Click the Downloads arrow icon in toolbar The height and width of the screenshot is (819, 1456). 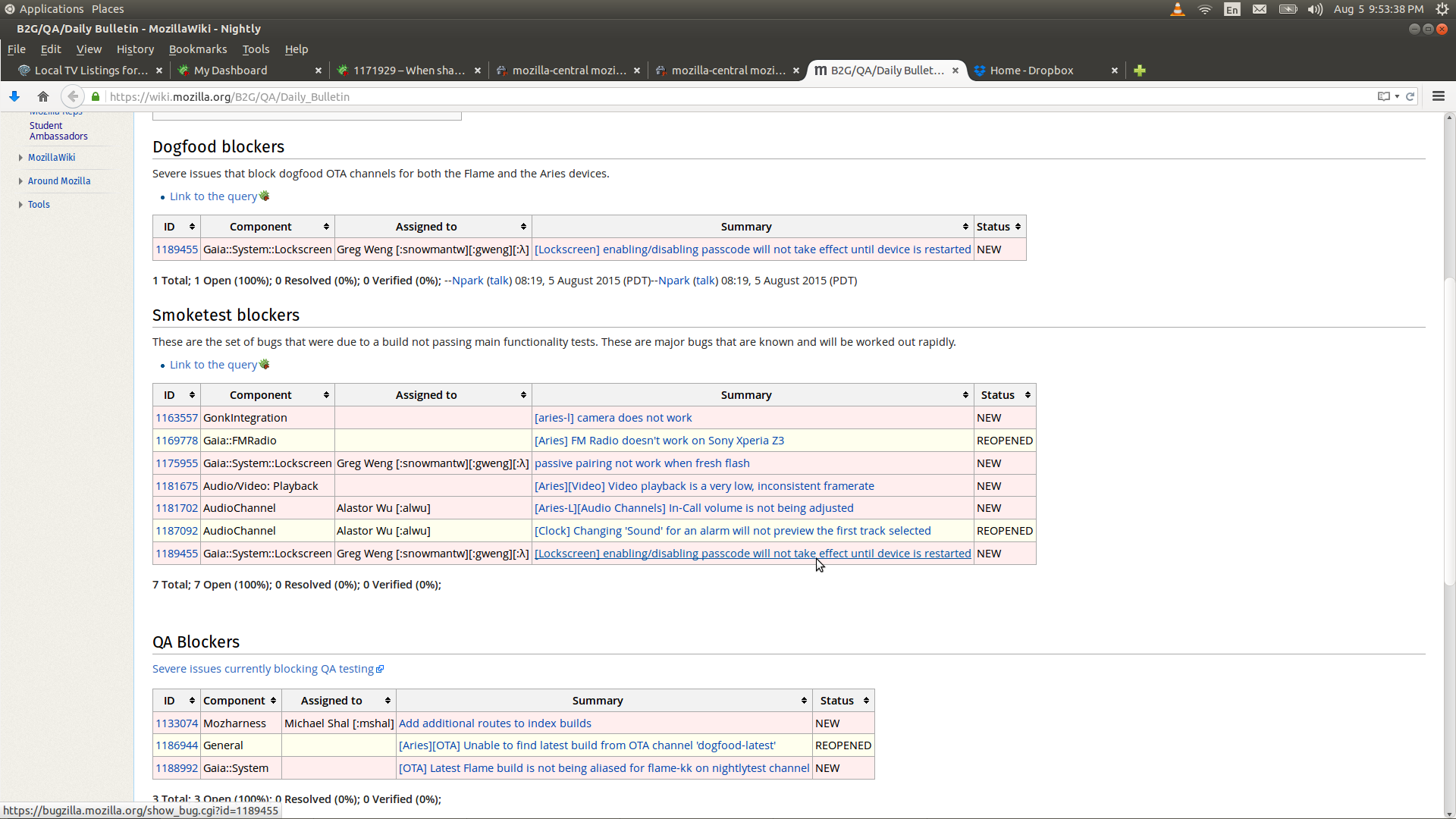pyautogui.click(x=14, y=96)
